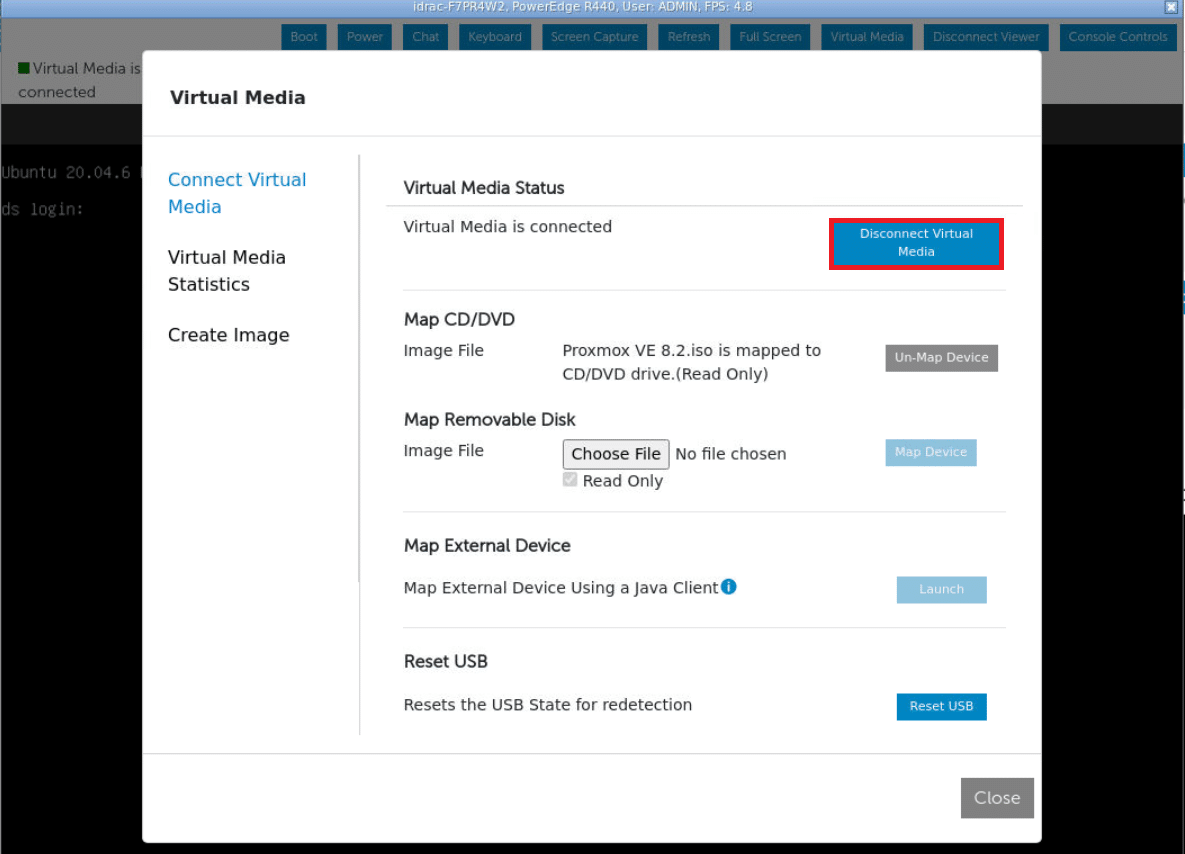Click Disconnect Virtual Media button
Viewport: 1185px width, 854px height.
(x=916, y=243)
